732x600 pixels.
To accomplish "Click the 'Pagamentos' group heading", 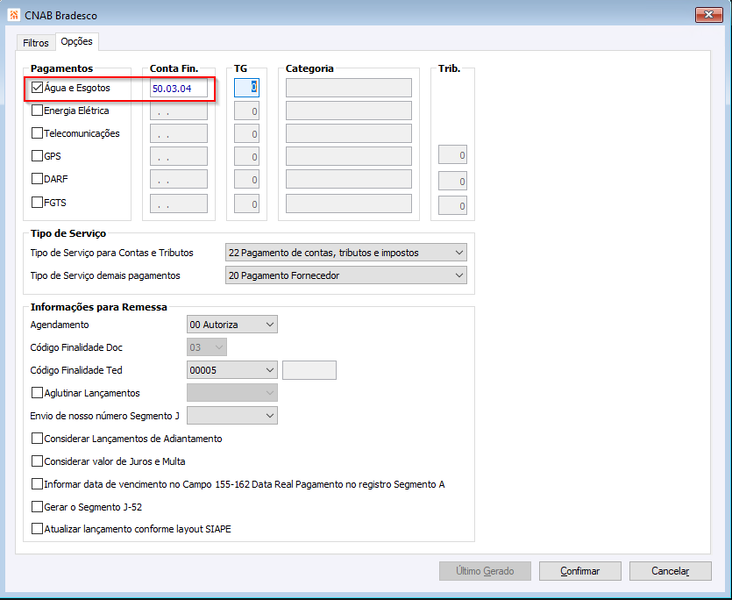I will (62, 68).
